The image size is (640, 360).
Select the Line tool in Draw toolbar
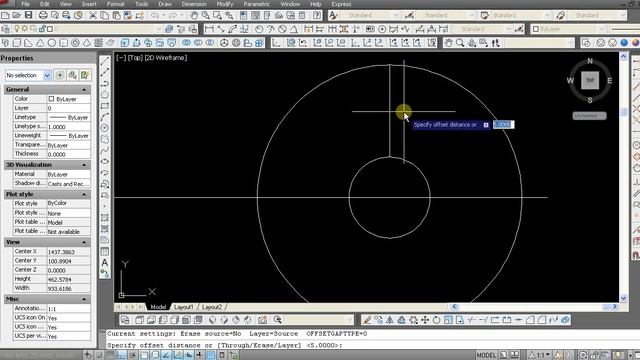tap(104, 61)
